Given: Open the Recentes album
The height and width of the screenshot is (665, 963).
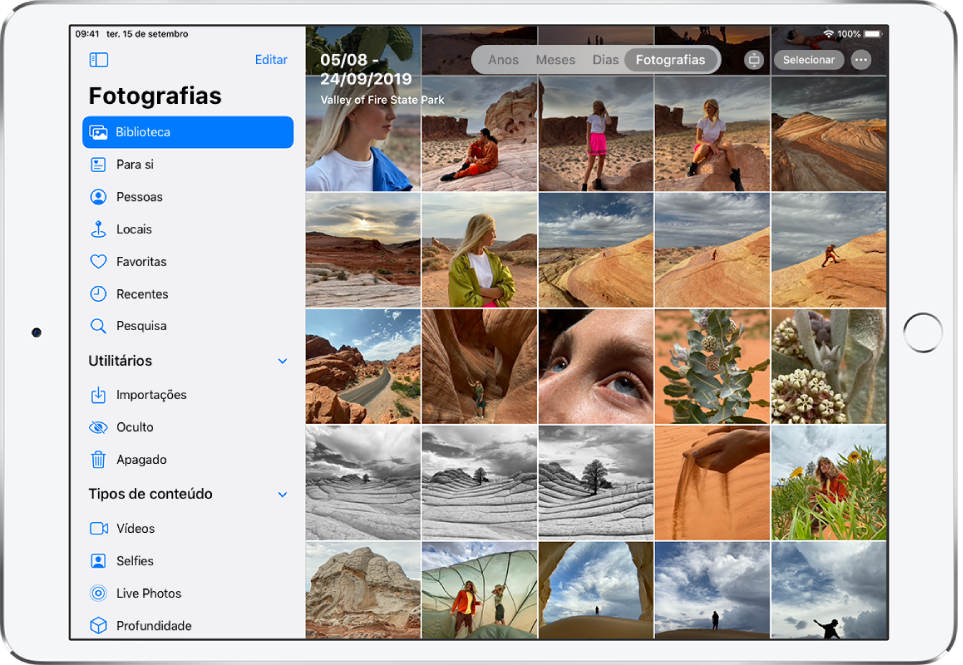Looking at the screenshot, I should tap(188, 294).
